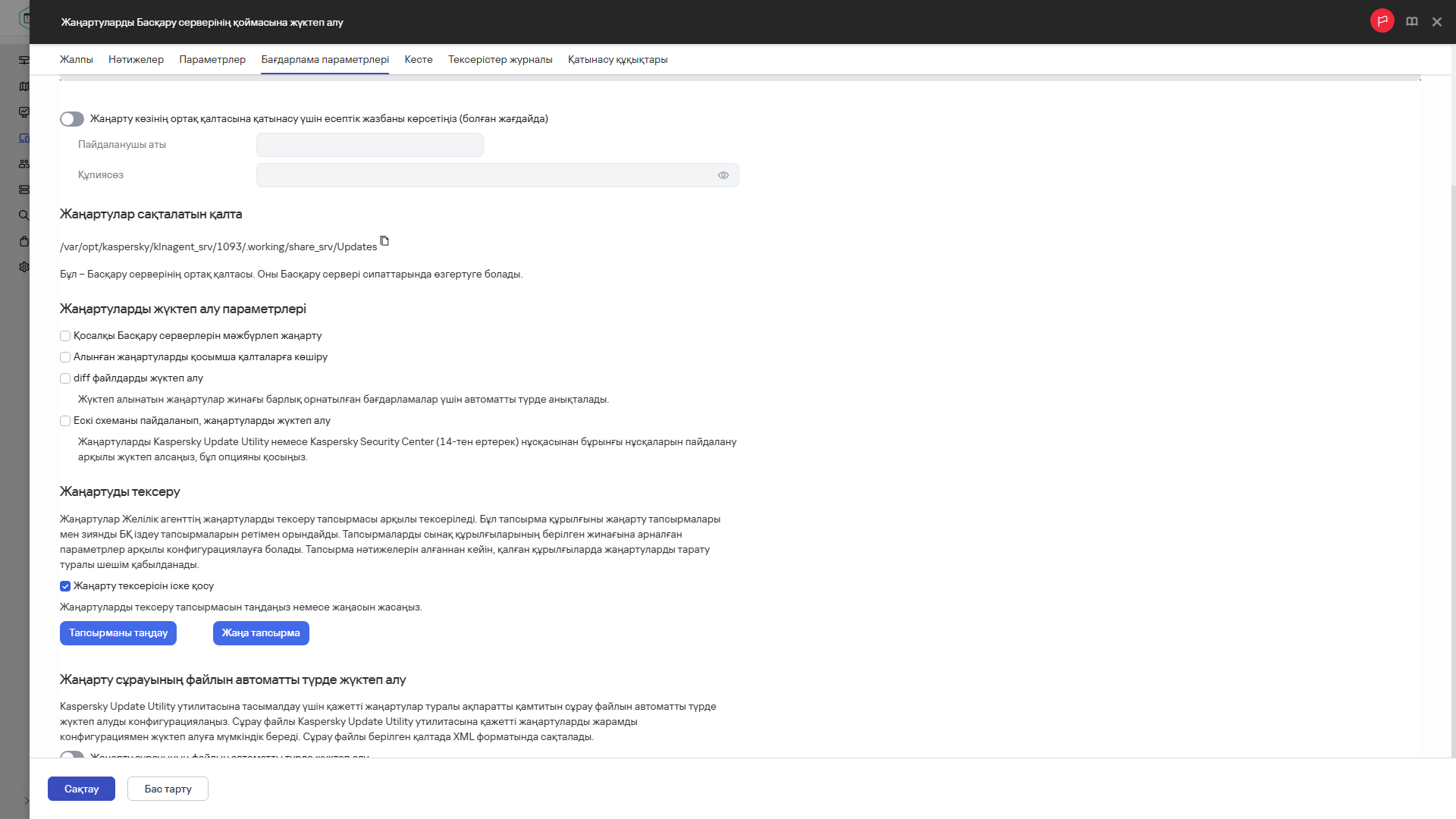Open the monitoring chart sidebar icon
This screenshot has height=819, width=1456.
24,112
